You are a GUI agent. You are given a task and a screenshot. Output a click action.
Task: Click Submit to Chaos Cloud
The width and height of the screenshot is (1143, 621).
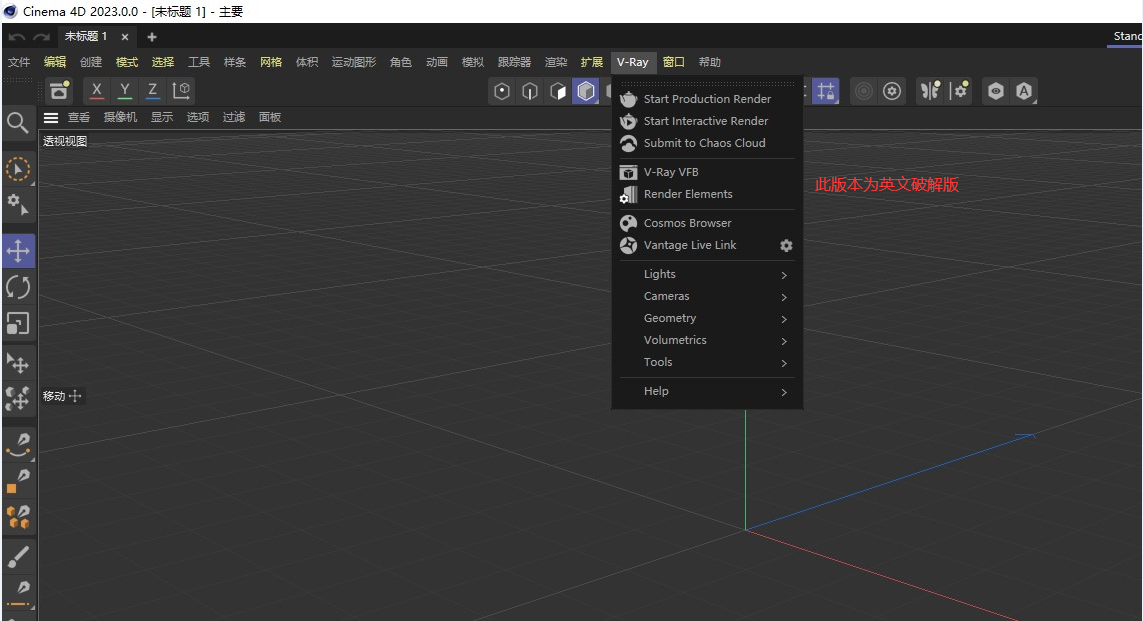coord(706,143)
